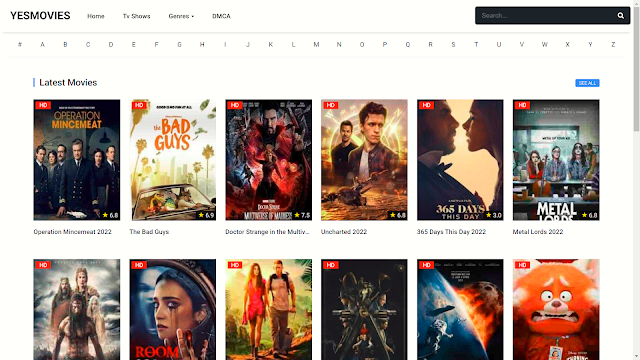Filter movies by letter F
Image resolution: width=640 pixels, height=360 pixels.
tap(156, 44)
